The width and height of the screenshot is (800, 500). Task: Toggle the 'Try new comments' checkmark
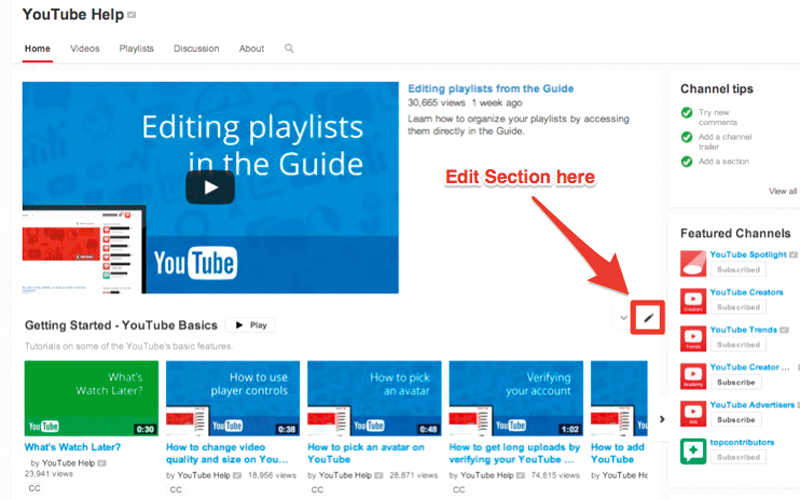point(686,113)
